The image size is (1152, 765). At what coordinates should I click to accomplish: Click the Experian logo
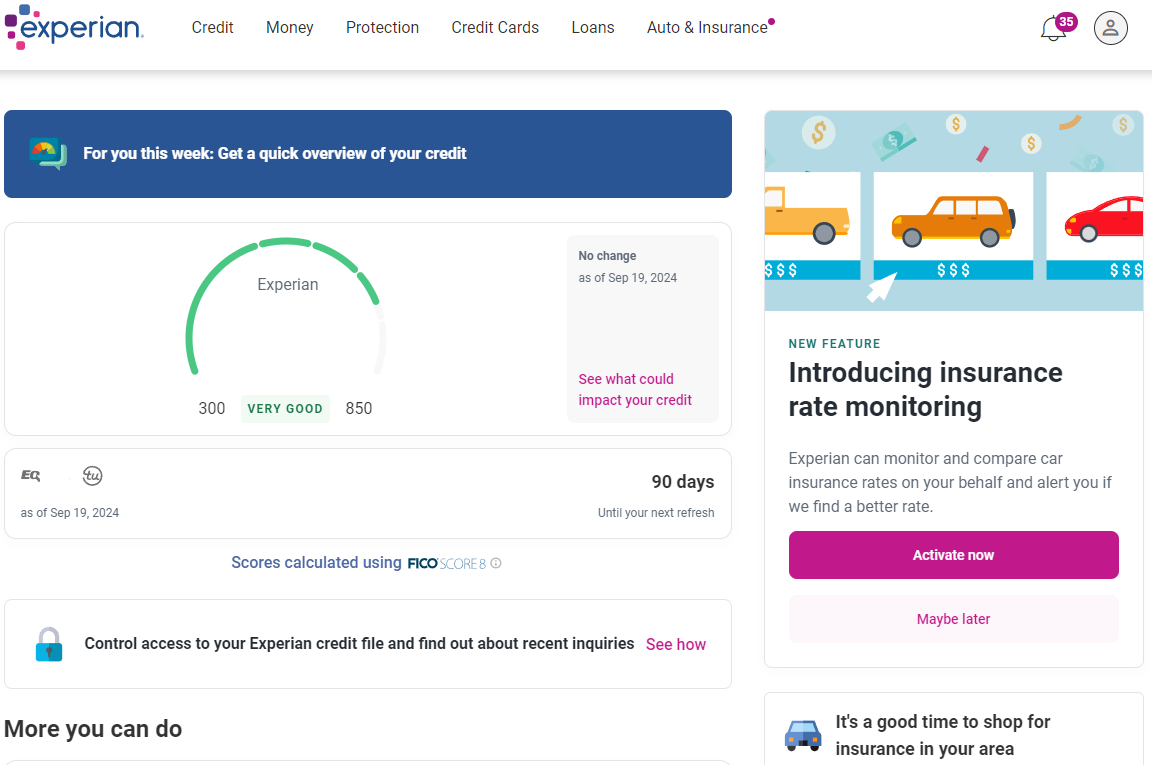[x=75, y=27]
